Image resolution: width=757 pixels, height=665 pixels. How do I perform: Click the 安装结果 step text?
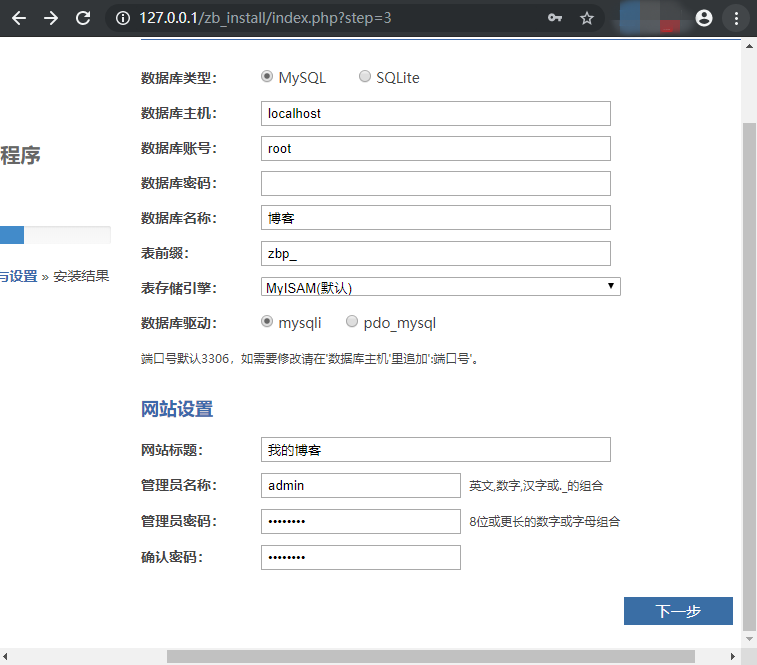(81, 276)
